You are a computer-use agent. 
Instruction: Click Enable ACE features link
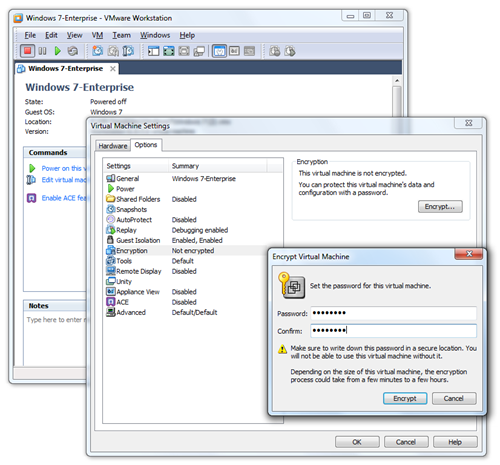pyautogui.click(x=63, y=198)
